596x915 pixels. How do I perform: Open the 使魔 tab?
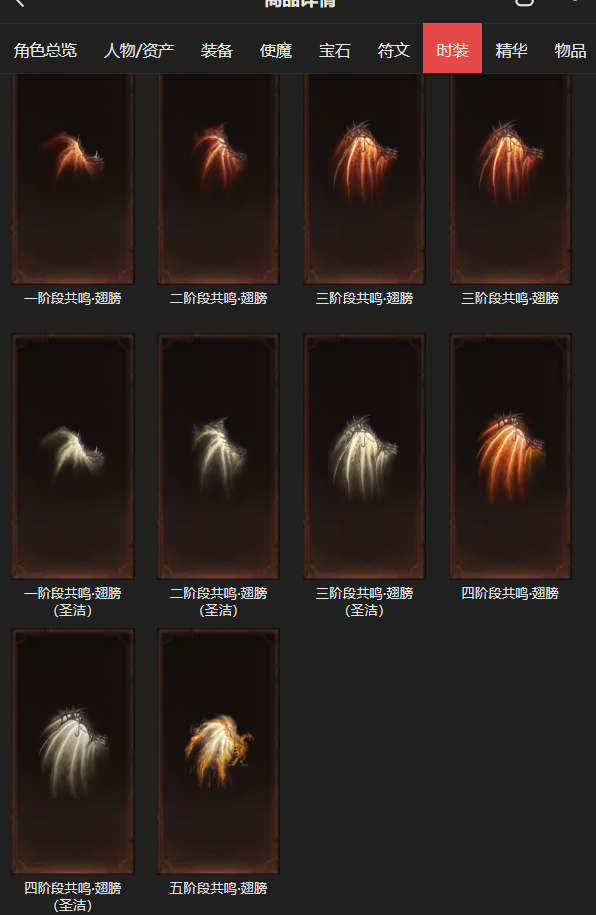tap(276, 50)
